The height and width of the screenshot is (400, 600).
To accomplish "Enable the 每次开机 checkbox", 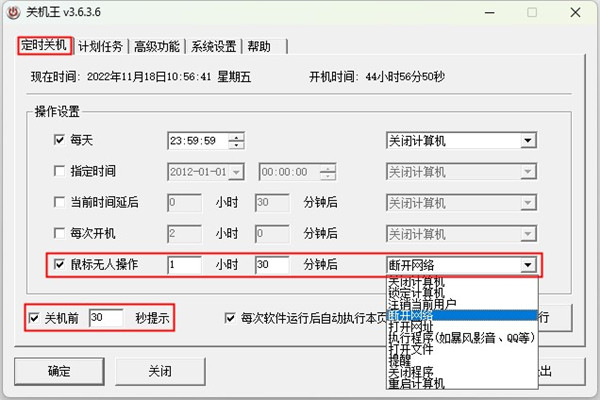I will tap(59, 233).
